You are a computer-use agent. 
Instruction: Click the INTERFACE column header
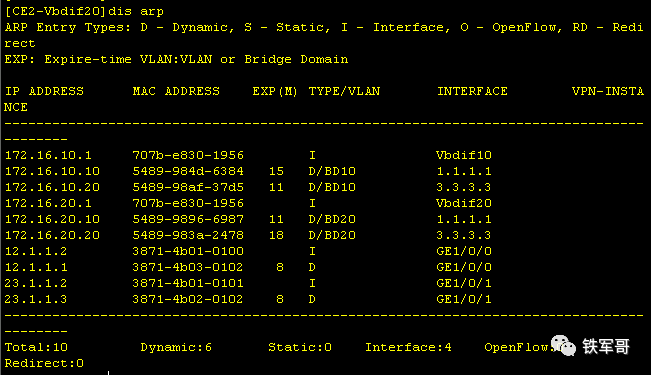pyautogui.click(x=472, y=91)
